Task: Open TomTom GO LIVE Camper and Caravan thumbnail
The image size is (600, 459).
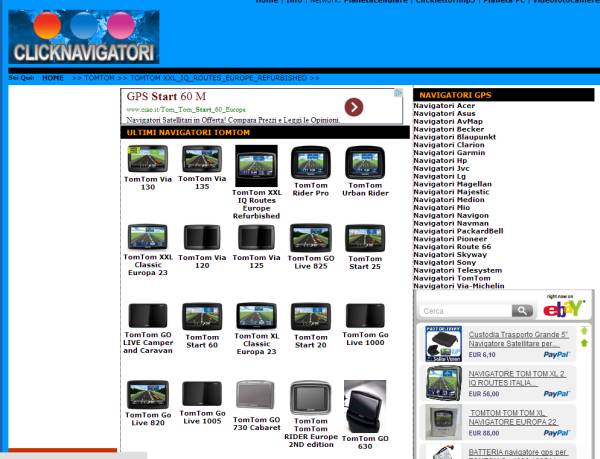Action: coord(148,316)
